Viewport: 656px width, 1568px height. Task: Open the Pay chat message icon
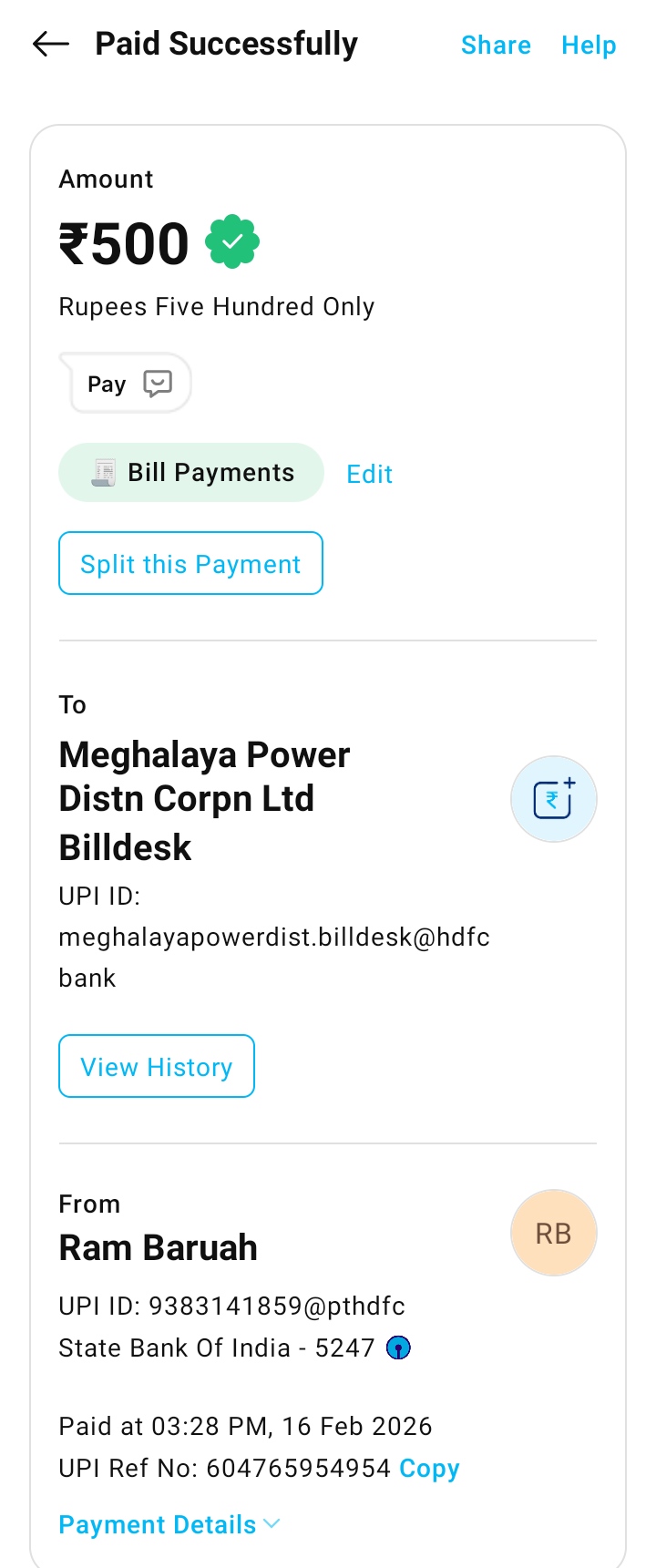pyautogui.click(x=158, y=384)
